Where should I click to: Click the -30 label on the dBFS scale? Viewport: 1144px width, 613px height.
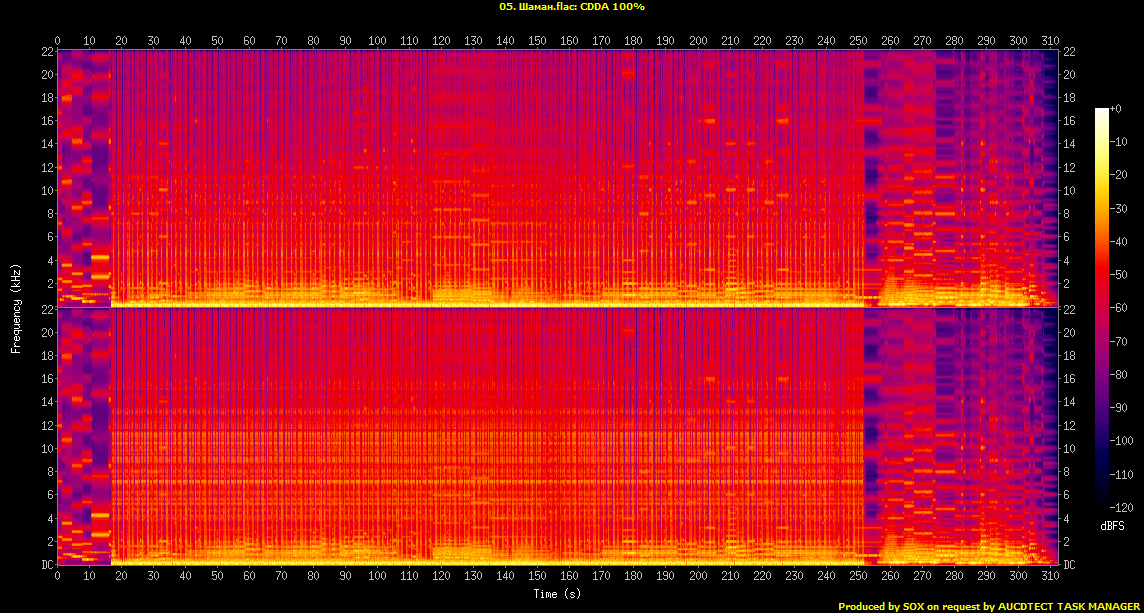1124,208
